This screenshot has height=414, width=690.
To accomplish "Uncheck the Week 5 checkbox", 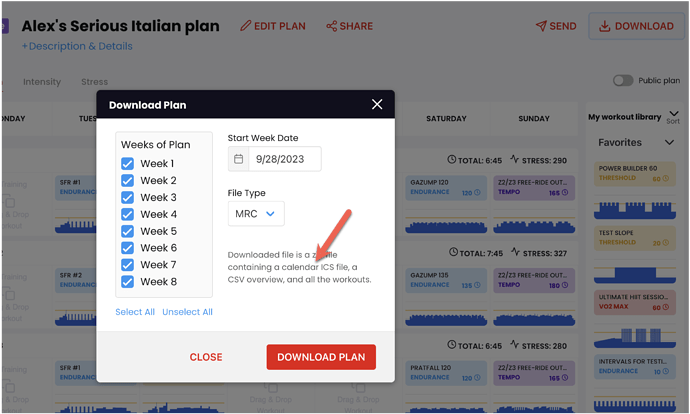I will click(x=128, y=231).
